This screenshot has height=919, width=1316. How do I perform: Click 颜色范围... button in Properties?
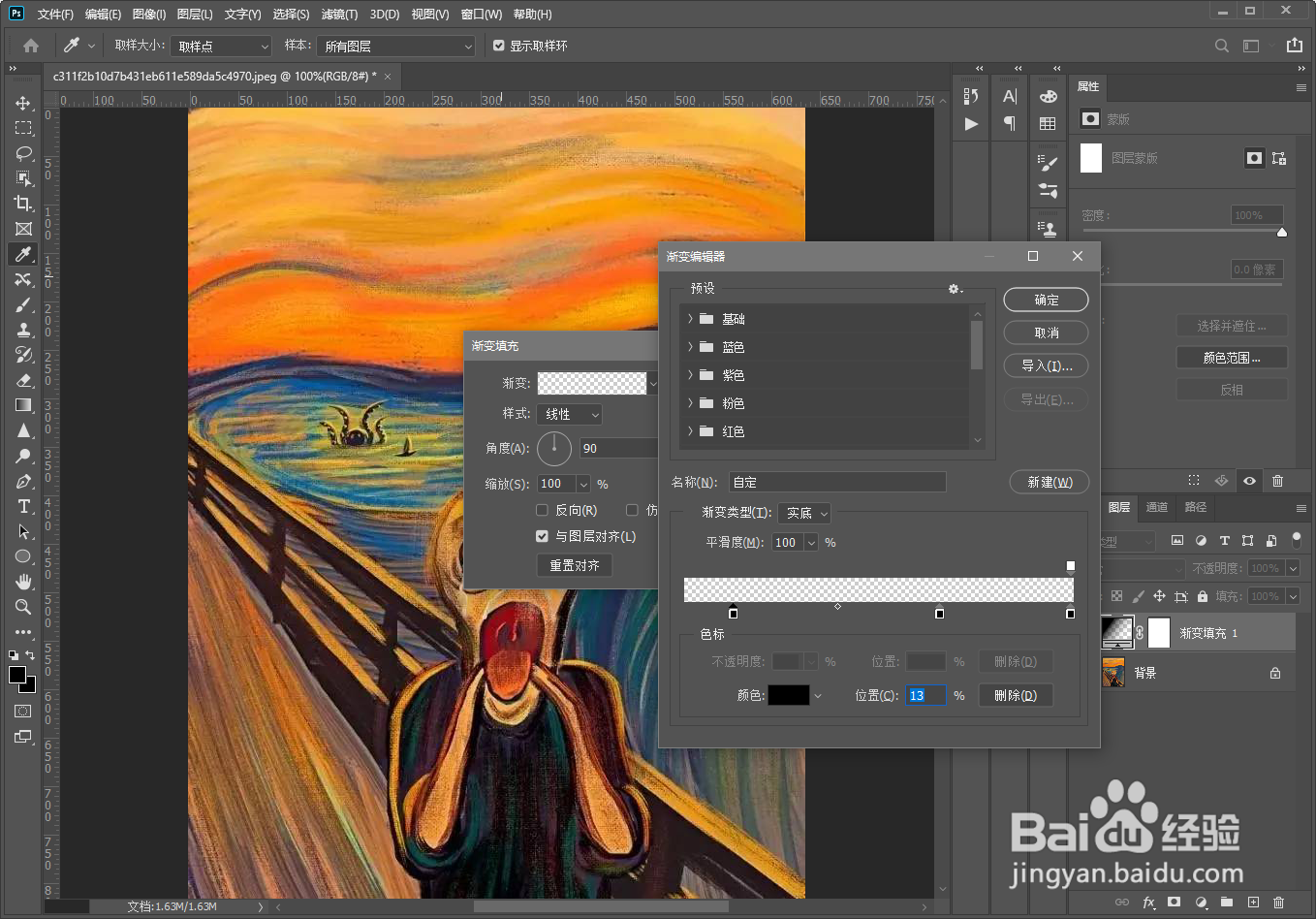coord(1232,358)
